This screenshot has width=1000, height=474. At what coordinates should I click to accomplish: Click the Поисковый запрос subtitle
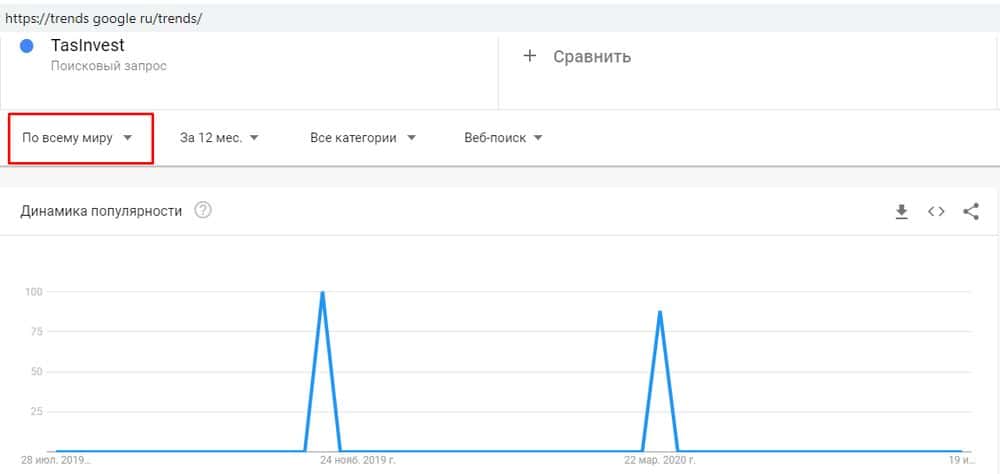point(108,66)
